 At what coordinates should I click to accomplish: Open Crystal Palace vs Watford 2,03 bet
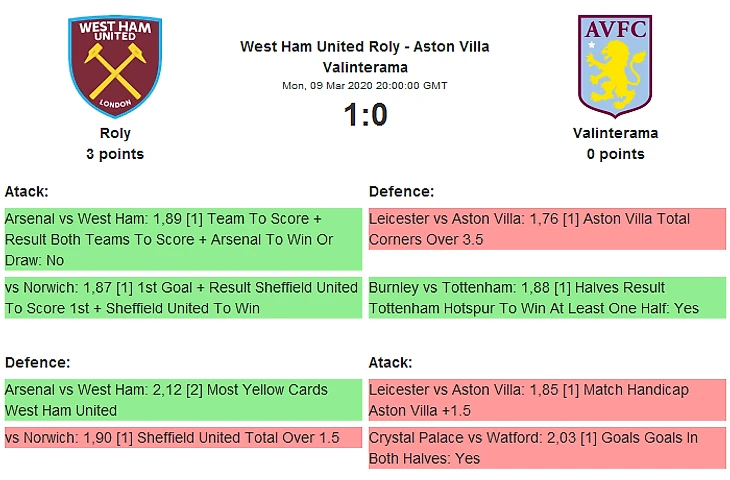(x=546, y=448)
